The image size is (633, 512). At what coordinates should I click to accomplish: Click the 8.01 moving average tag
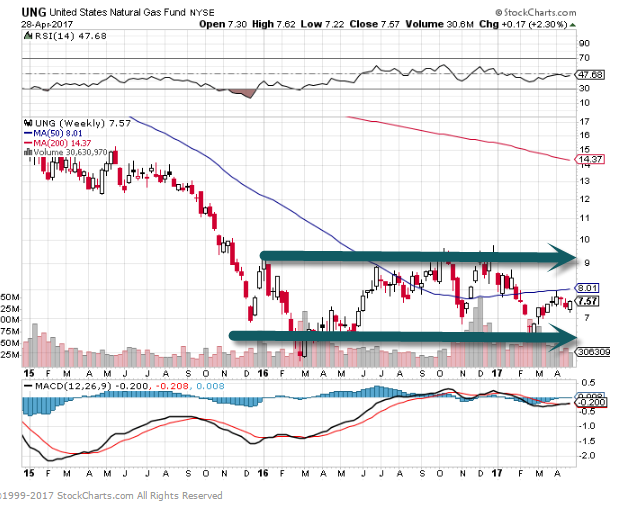pyautogui.click(x=587, y=288)
